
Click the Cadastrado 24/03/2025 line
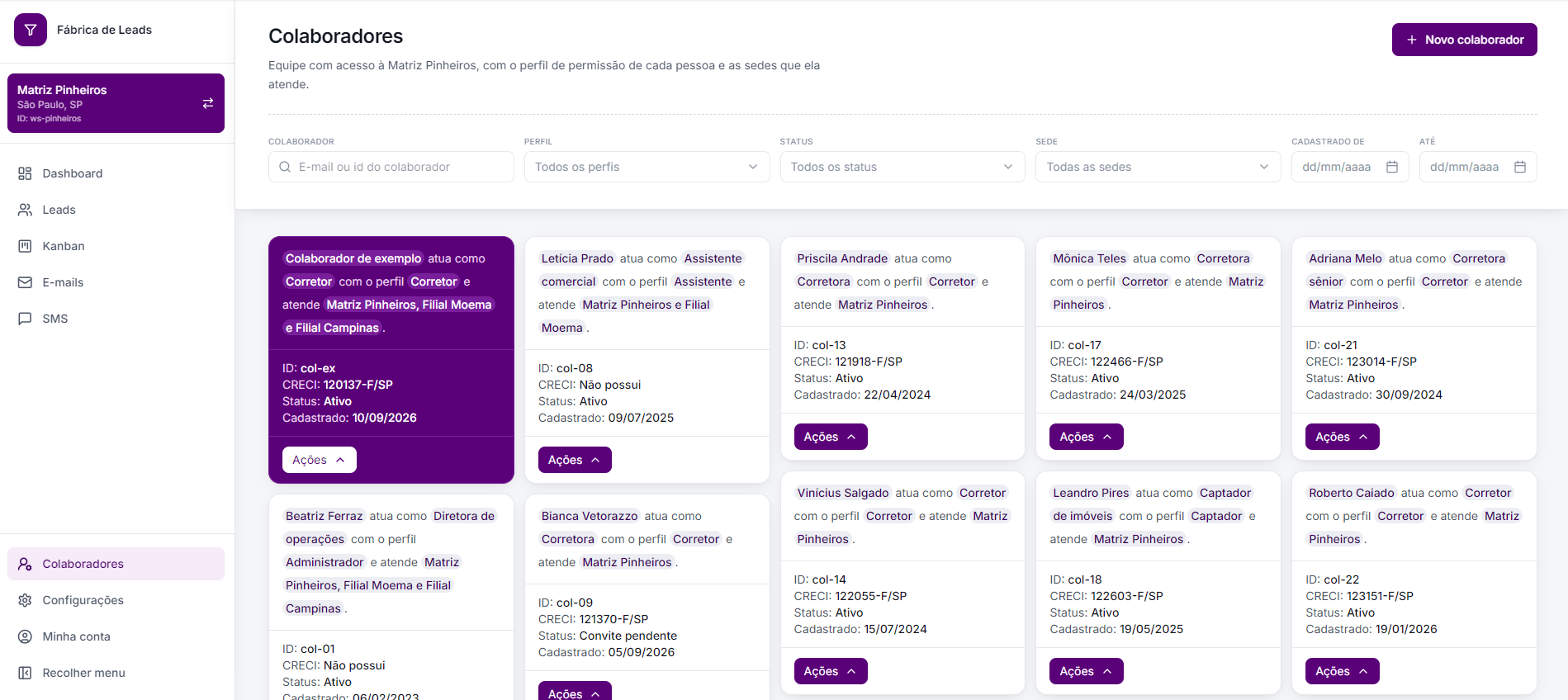click(1118, 395)
